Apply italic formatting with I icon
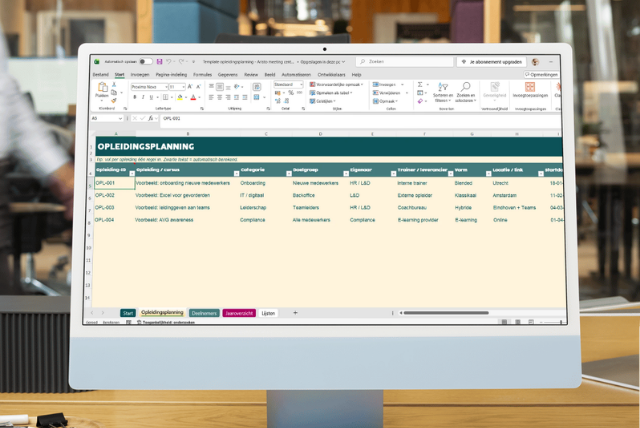This screenshot has width=640, height=428. 143,97
